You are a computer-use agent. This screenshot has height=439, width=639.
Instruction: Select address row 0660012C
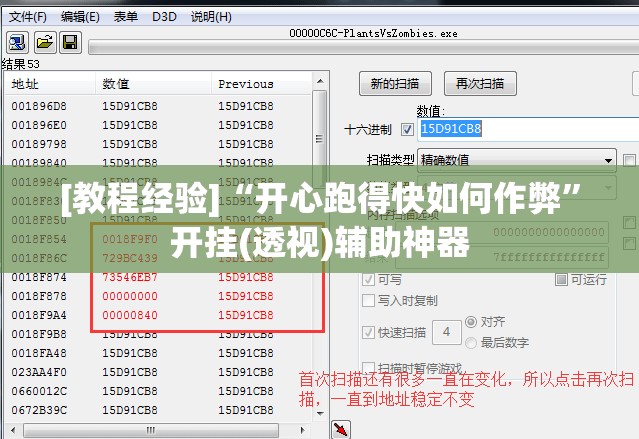coord(158,391)
